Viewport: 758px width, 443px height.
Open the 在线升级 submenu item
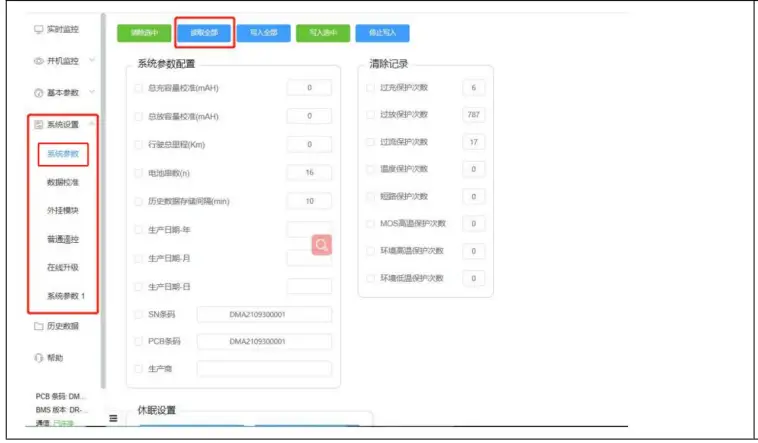63,267
